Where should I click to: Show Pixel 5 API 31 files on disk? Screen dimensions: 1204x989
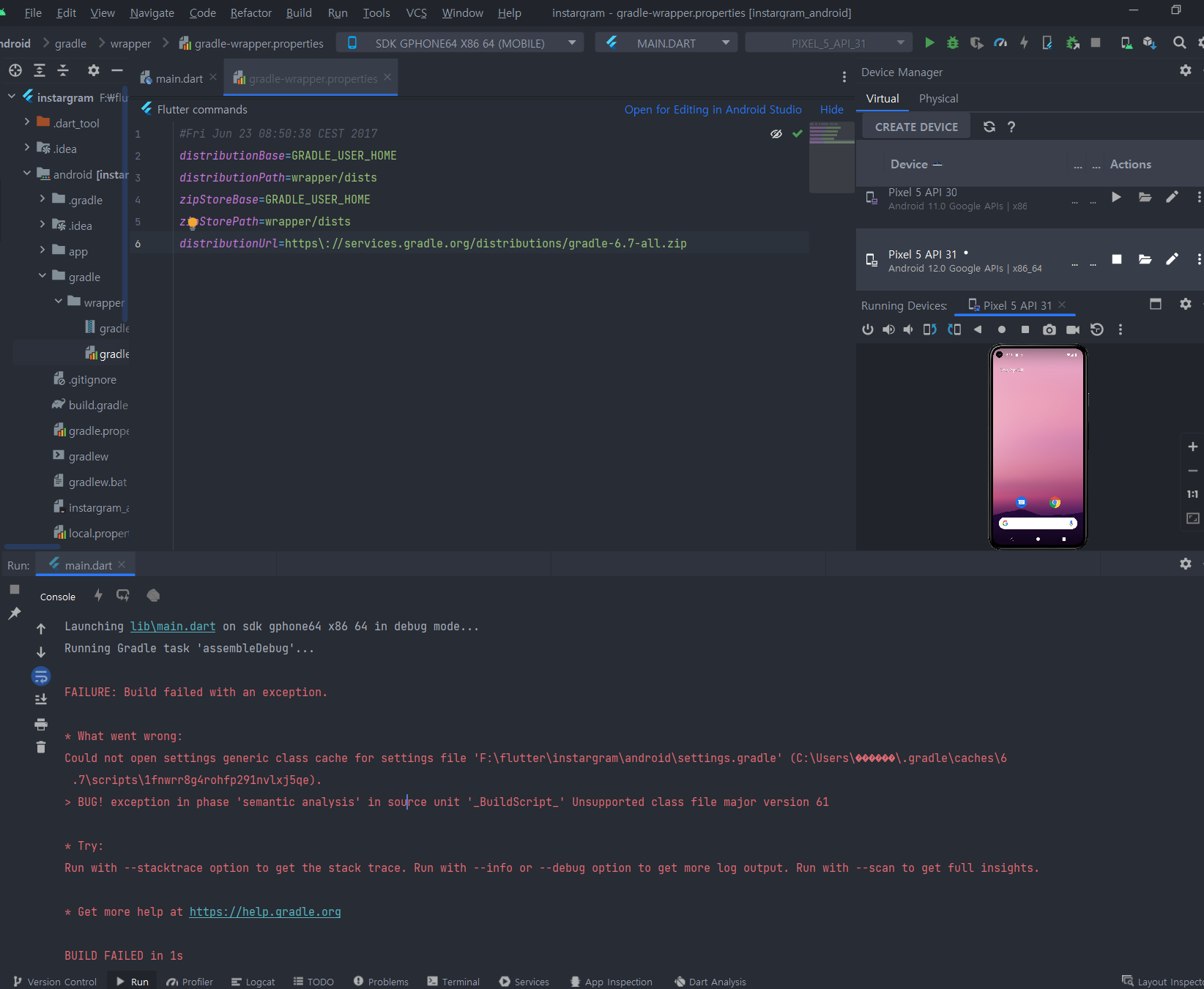click(1145, 259)
